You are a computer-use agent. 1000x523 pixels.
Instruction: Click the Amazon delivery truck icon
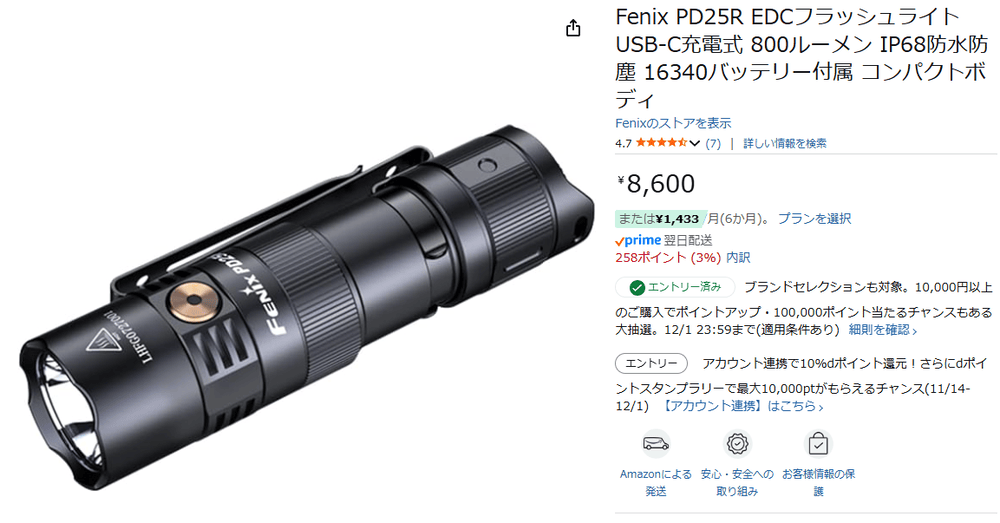click(656, 444)
